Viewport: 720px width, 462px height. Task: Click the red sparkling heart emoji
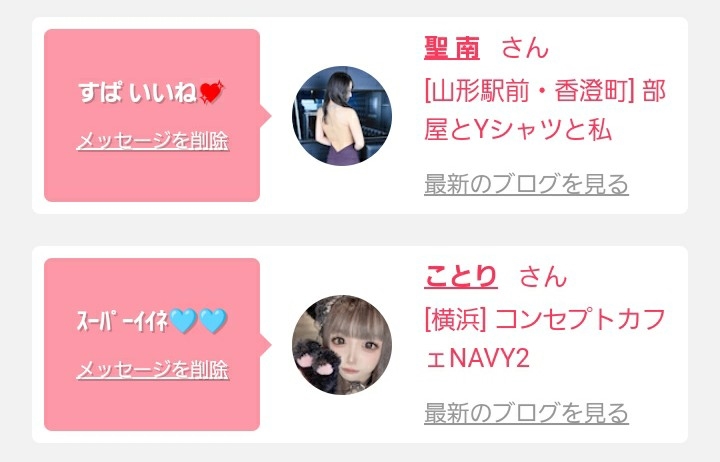point(212,92)
